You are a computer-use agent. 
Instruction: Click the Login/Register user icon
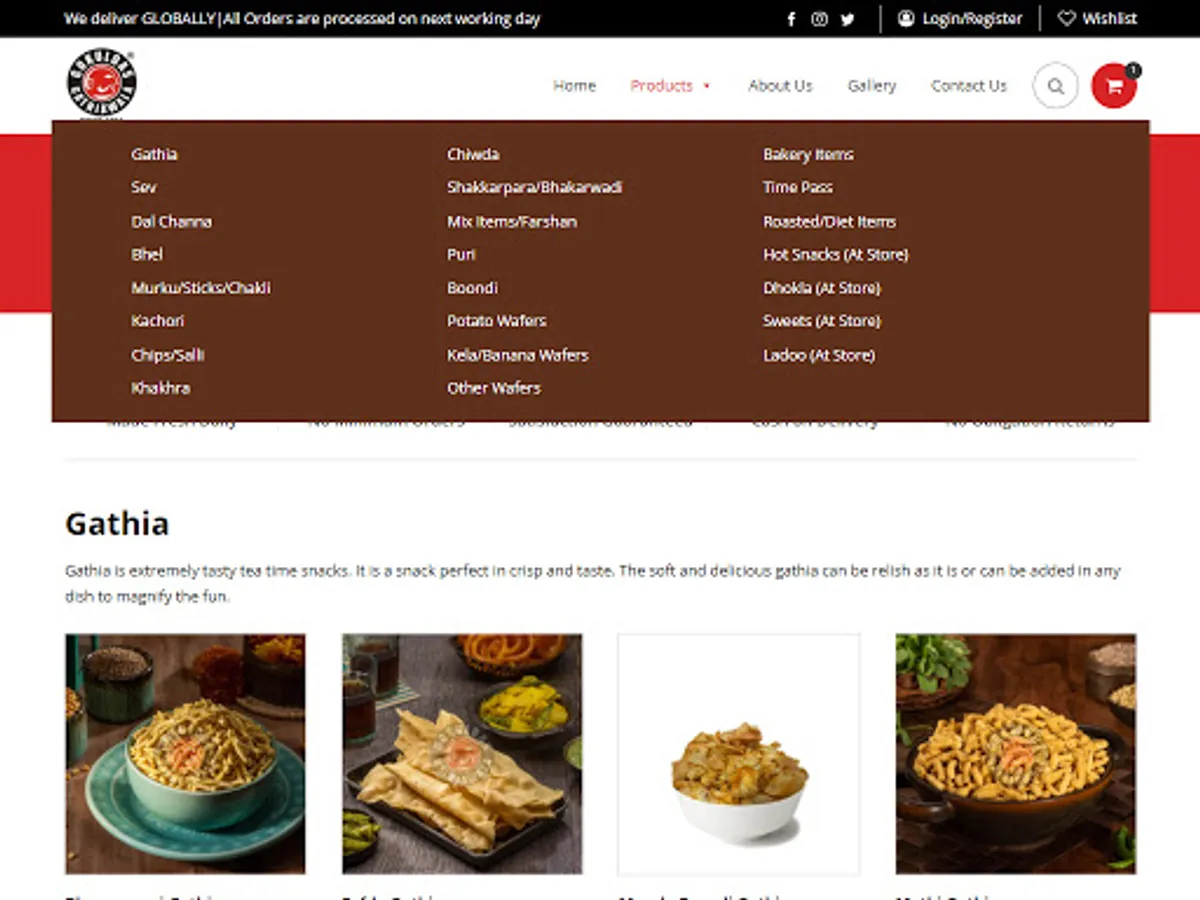click(906, 19)
